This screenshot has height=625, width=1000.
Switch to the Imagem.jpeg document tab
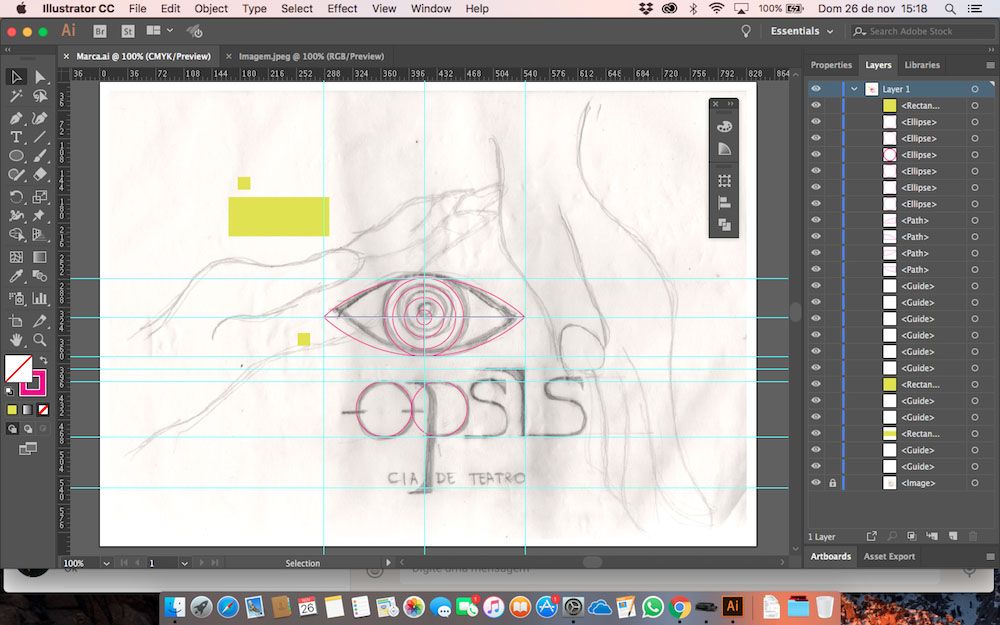(311, 57)
